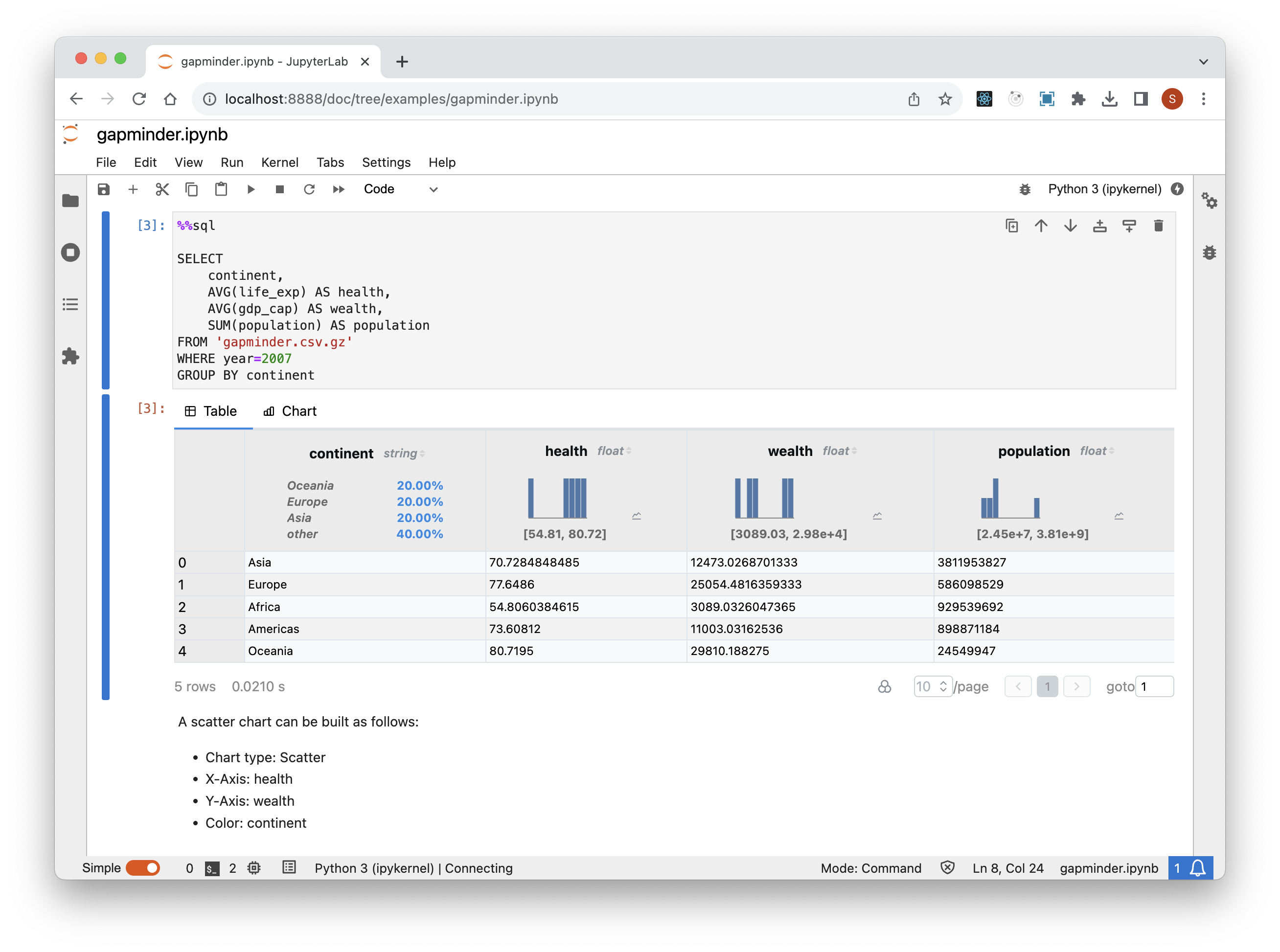The height and width of the screenshot is (952, 1280).
Task: Open the View menu
Action: coord(188,162)
